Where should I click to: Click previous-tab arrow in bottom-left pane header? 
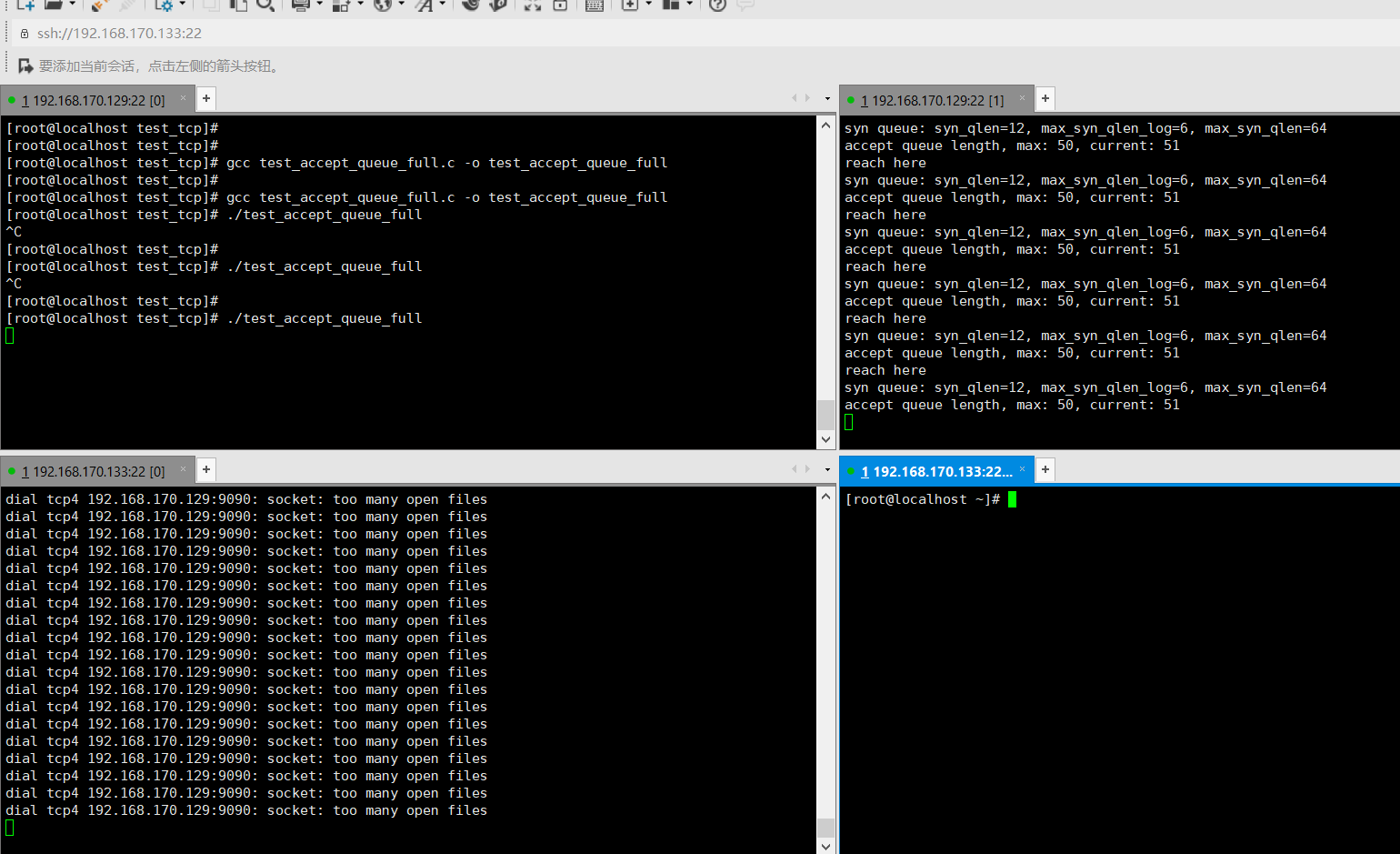pos(794,469)
